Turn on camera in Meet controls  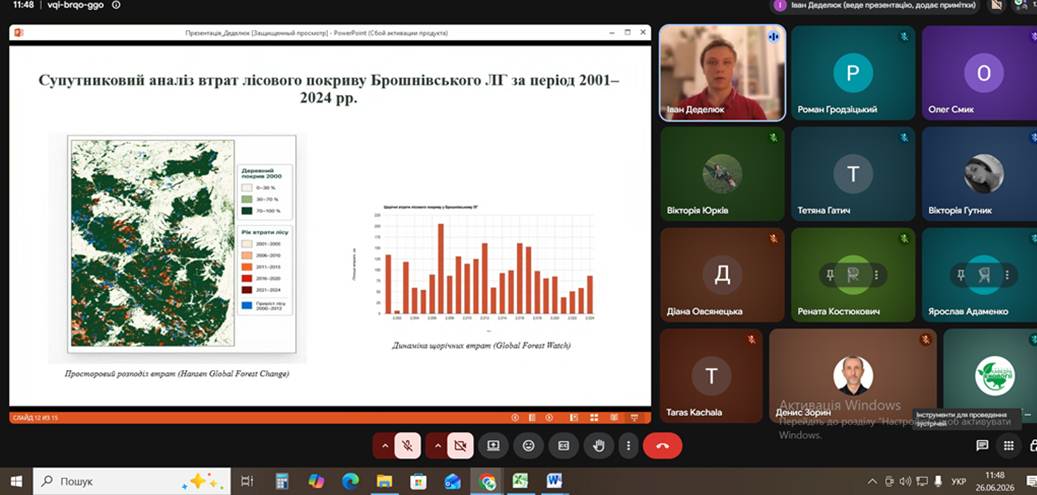[x=460, y=446]
